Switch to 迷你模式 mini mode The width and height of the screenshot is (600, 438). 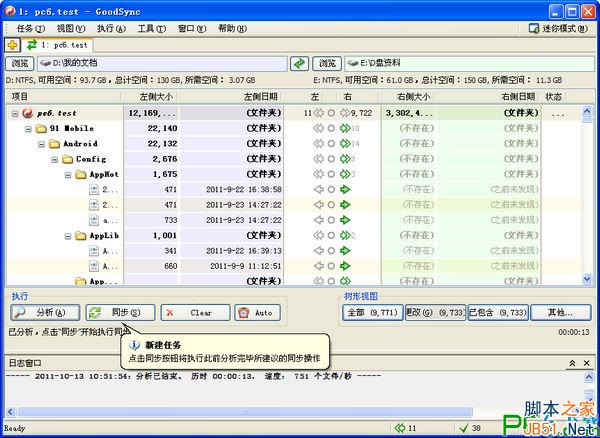[x=558, y=29]
